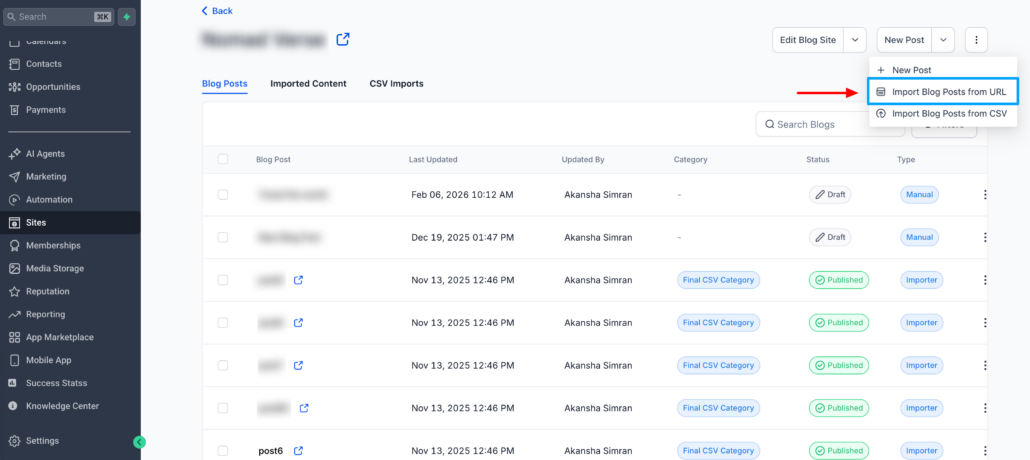The width and height of the screenshot is (1030, 460).
Task: Click three-dot menu next to New Post button
Action: pyautogui.click(x=975, y=40)
